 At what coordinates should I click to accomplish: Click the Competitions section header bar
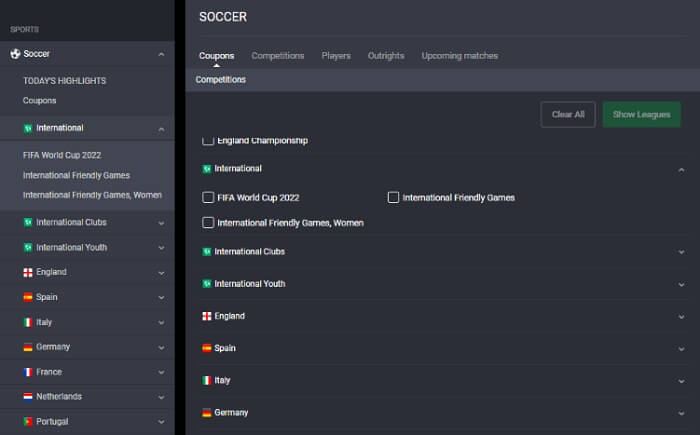(442, 80)
